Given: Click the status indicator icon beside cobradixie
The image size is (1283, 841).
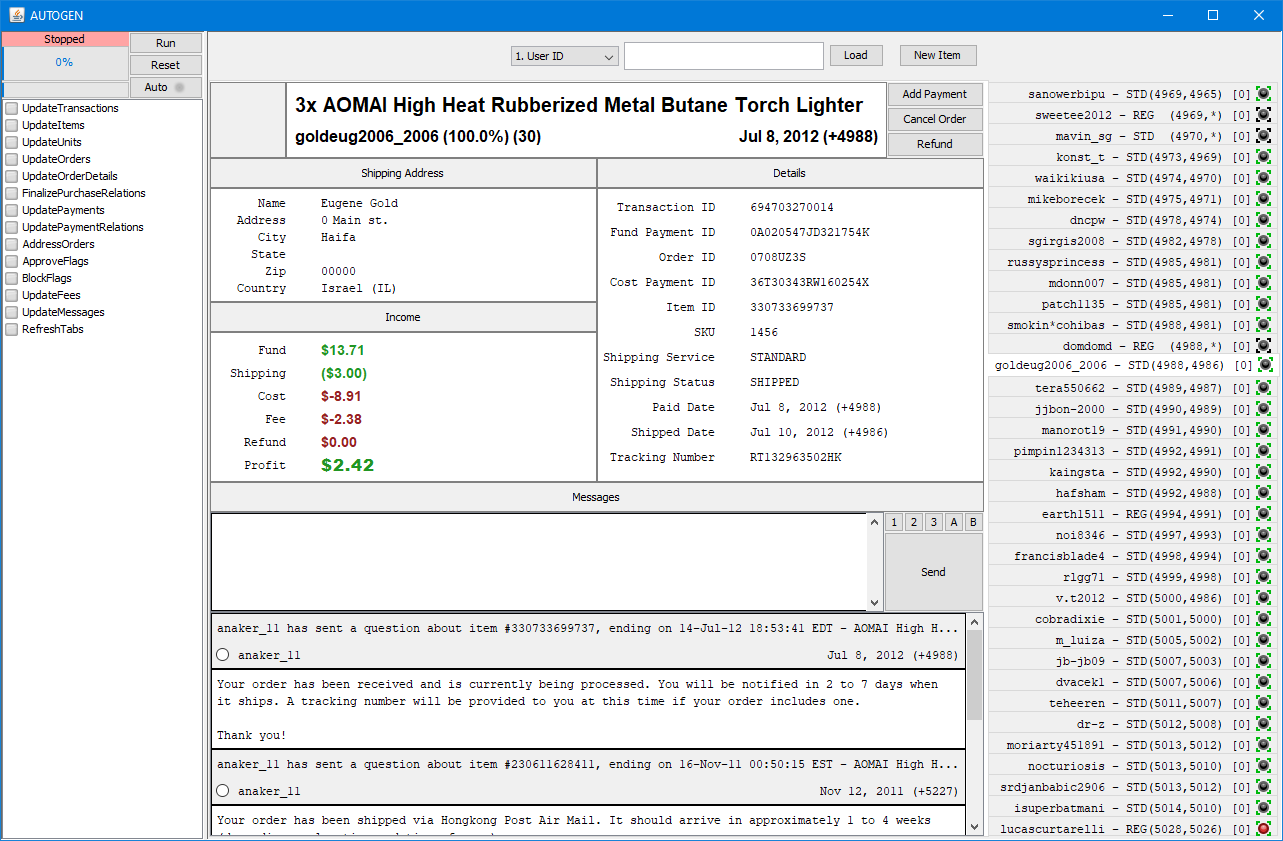Looking at the screenshot, I should click(1264, 619).
